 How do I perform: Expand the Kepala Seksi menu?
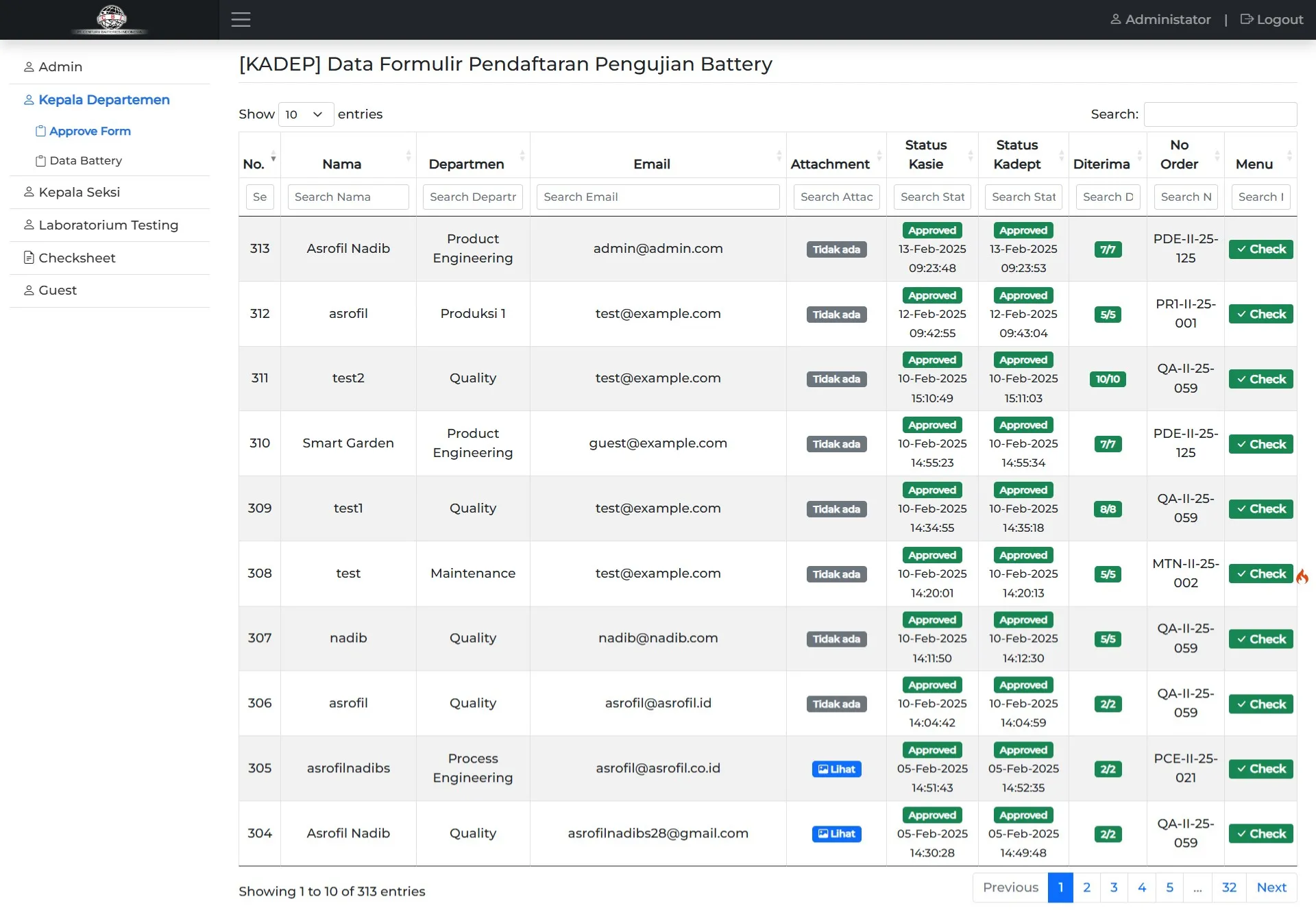click(110, 193)
